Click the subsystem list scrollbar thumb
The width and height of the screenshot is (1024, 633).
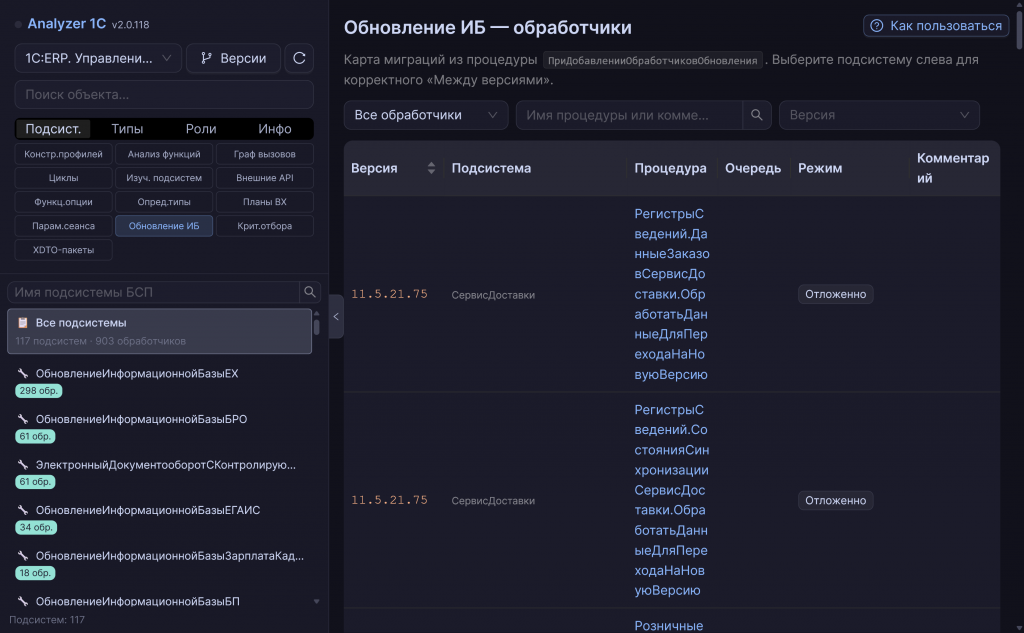pyautogui.click(x=317, y=327)
